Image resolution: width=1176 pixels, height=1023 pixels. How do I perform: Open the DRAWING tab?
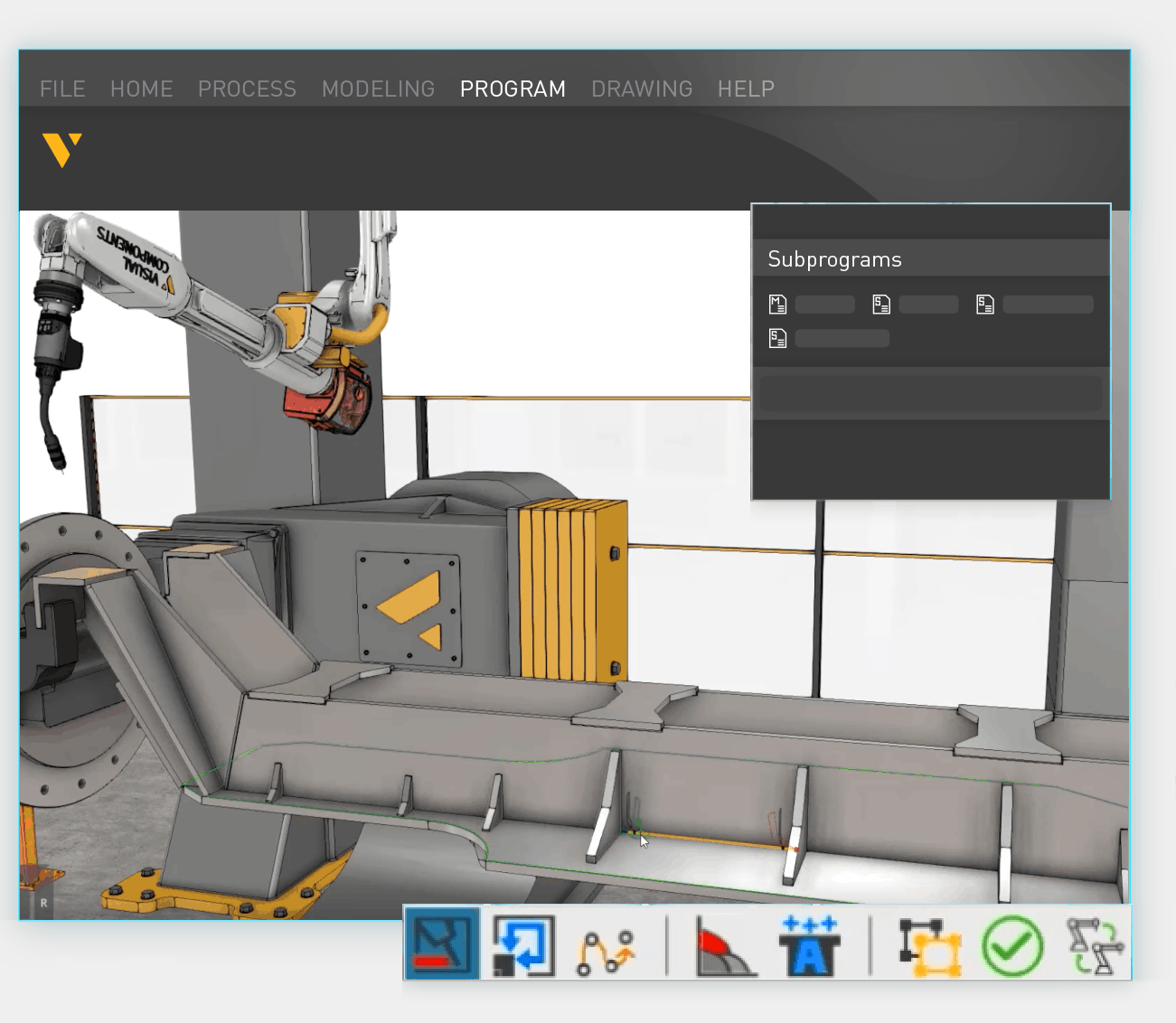point(642,89)
